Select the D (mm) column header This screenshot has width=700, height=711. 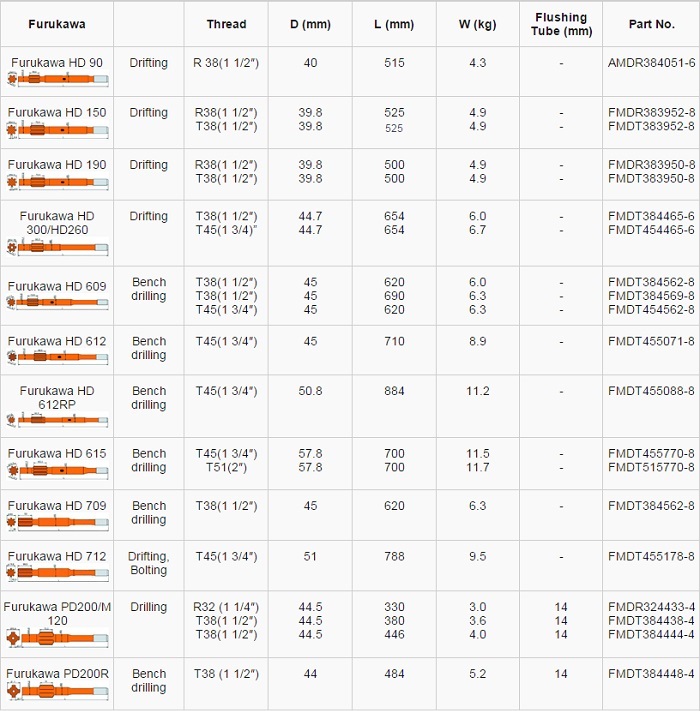coord(310,24)
